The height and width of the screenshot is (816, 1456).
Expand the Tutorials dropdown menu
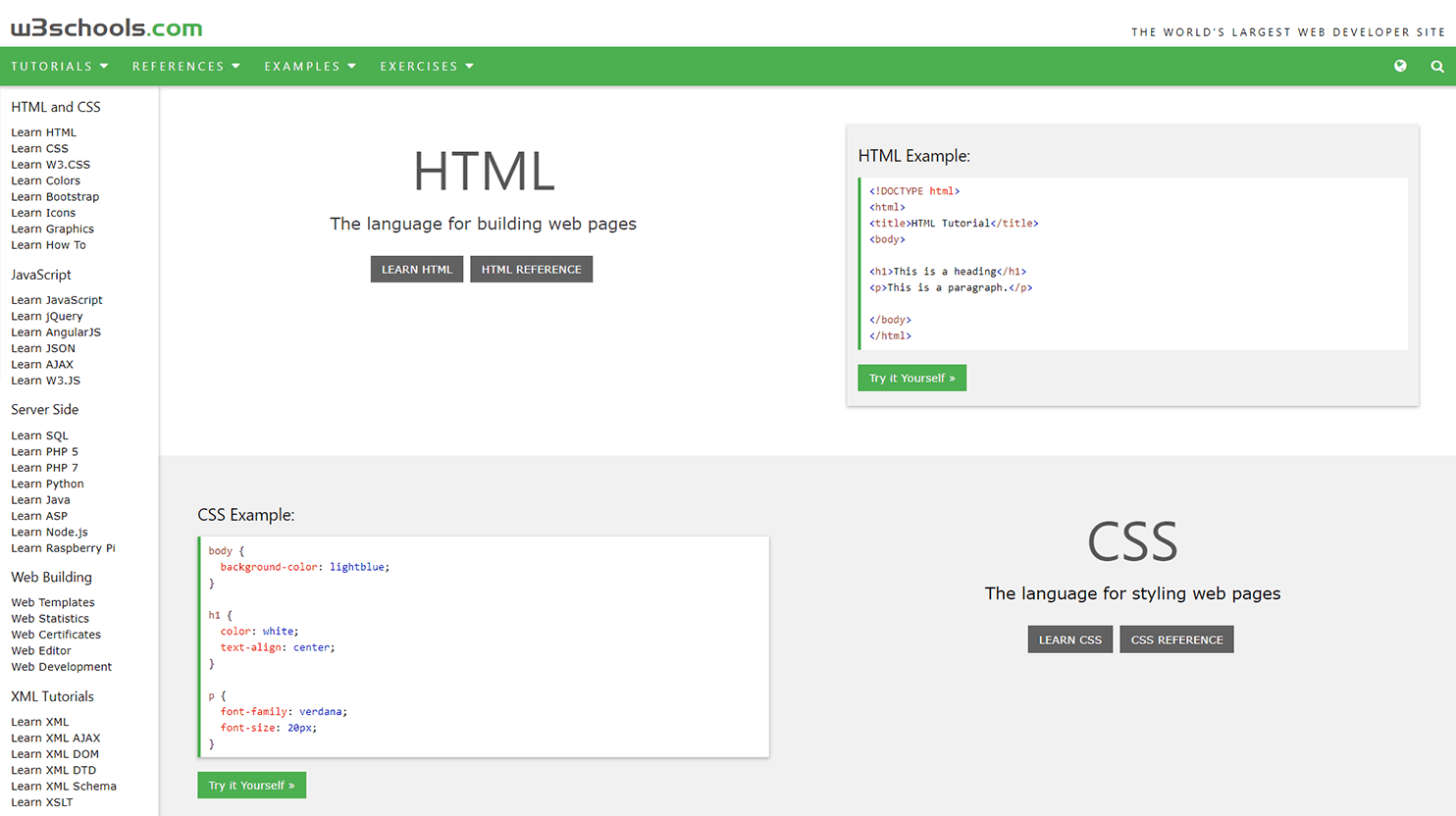(x=60, y=67)
